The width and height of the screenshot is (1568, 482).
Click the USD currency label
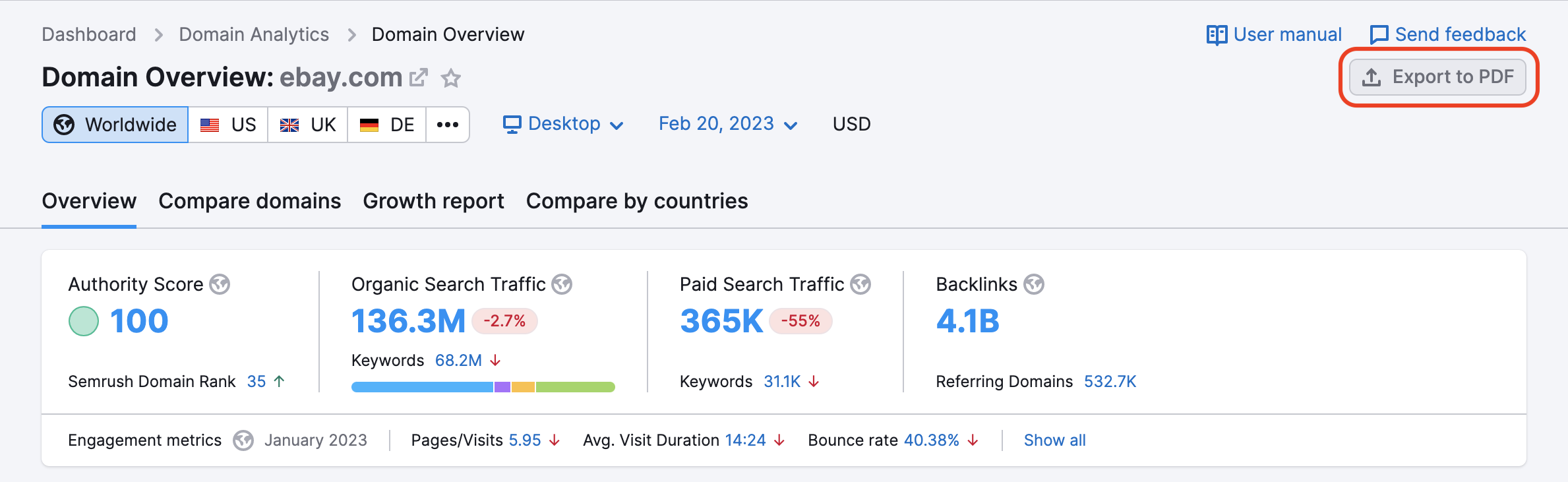pos(851,124)
